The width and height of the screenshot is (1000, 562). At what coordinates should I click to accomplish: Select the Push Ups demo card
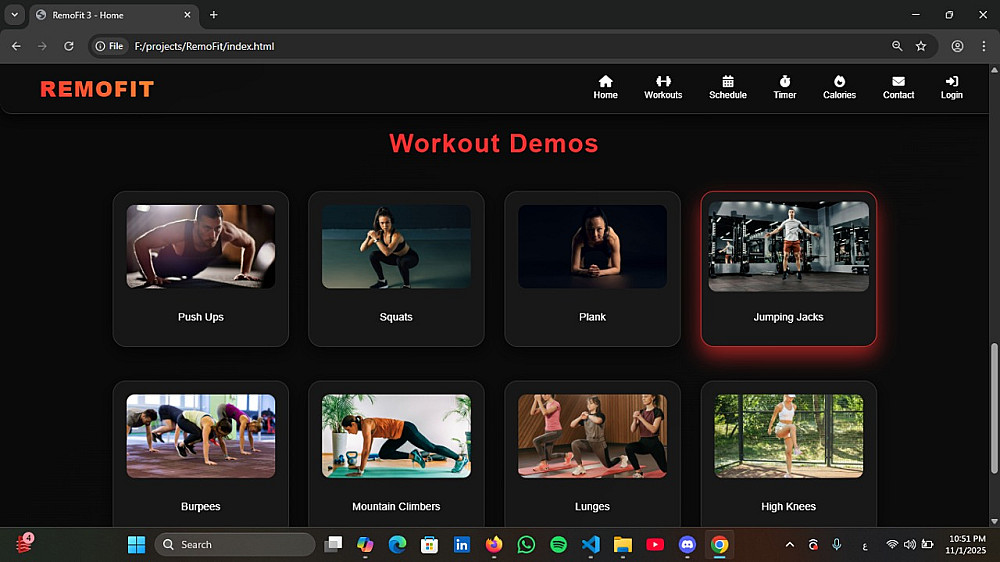point(201,269)
